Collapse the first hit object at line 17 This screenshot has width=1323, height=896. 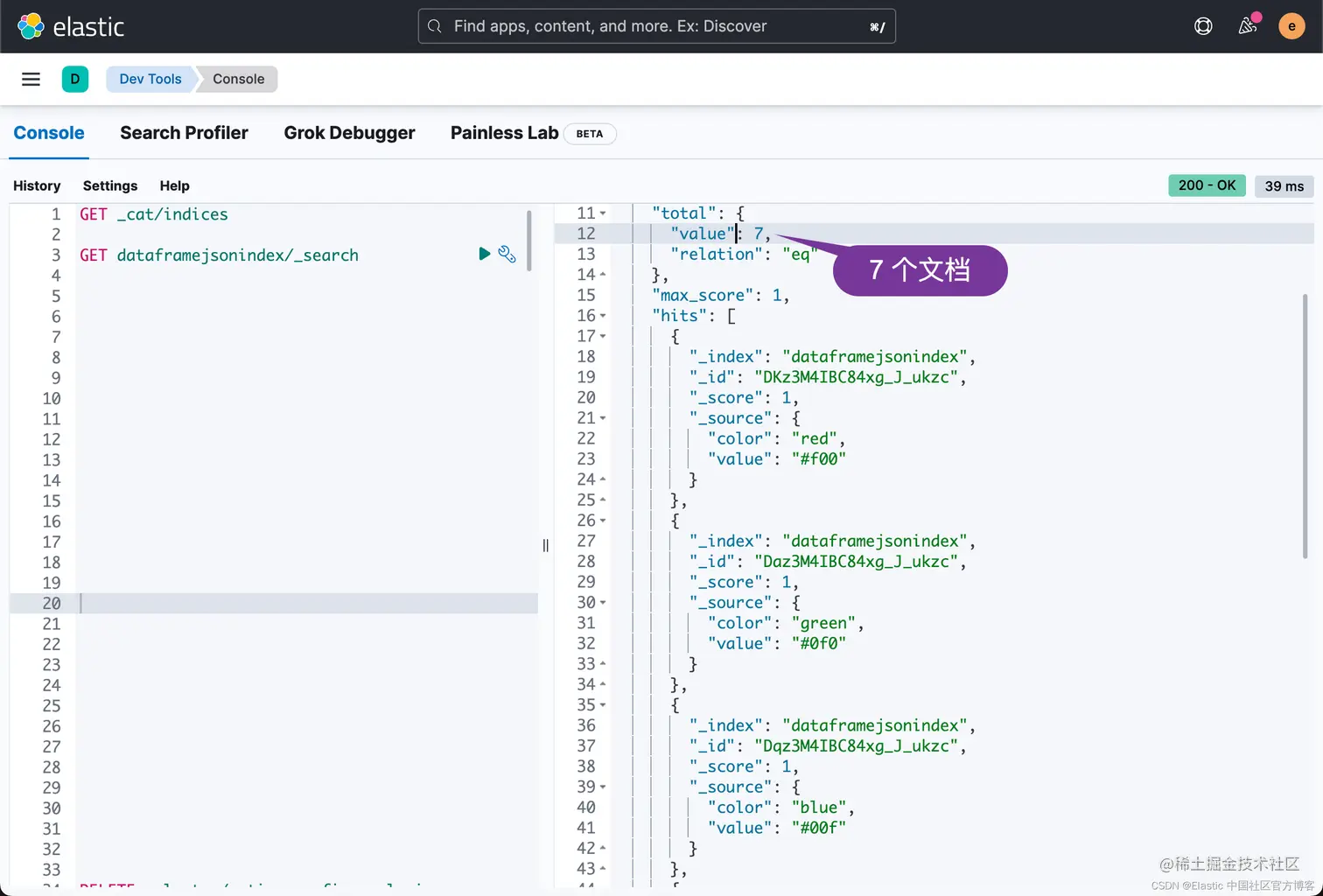coord(603,336)
